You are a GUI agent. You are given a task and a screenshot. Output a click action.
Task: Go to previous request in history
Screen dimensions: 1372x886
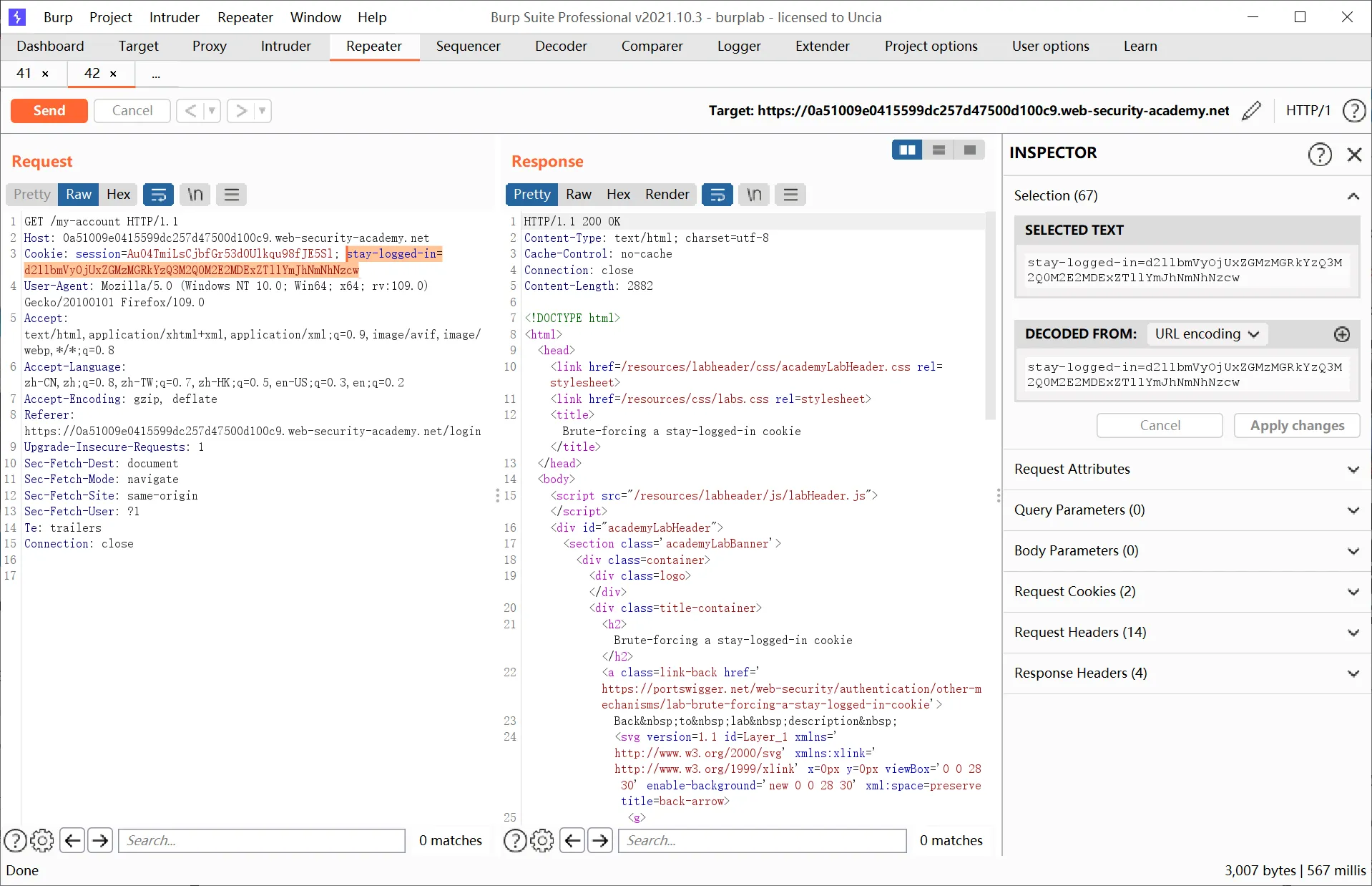pos(190,111)
